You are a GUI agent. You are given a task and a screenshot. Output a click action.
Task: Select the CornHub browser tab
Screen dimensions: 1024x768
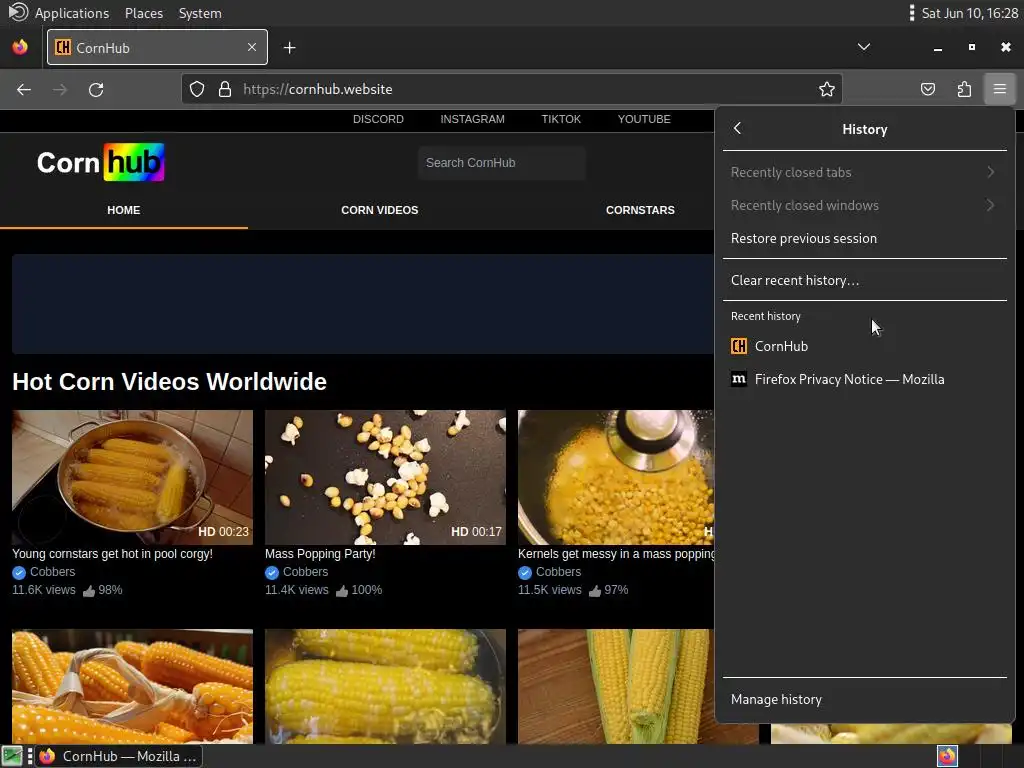(x=157, y=47)
